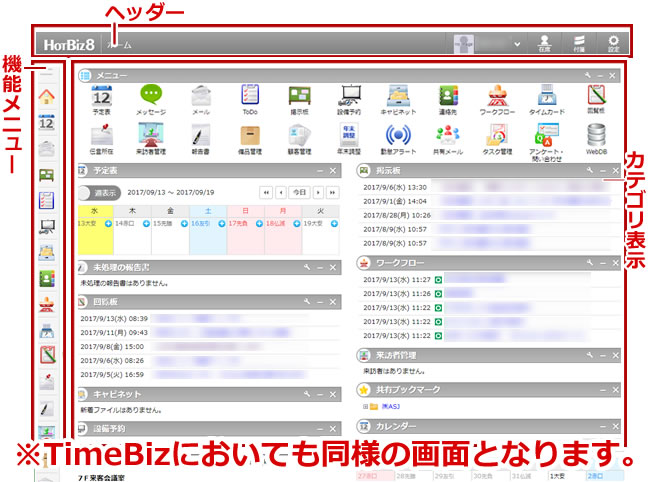Open the タスク管理 icon

[498, 135]
